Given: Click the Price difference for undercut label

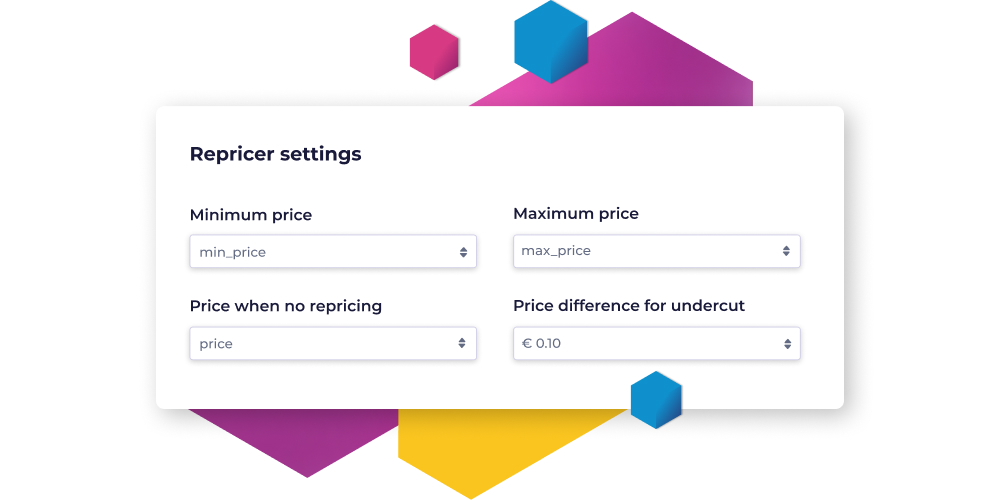Looking at the screenshot, I should click(x=629, y=305).
